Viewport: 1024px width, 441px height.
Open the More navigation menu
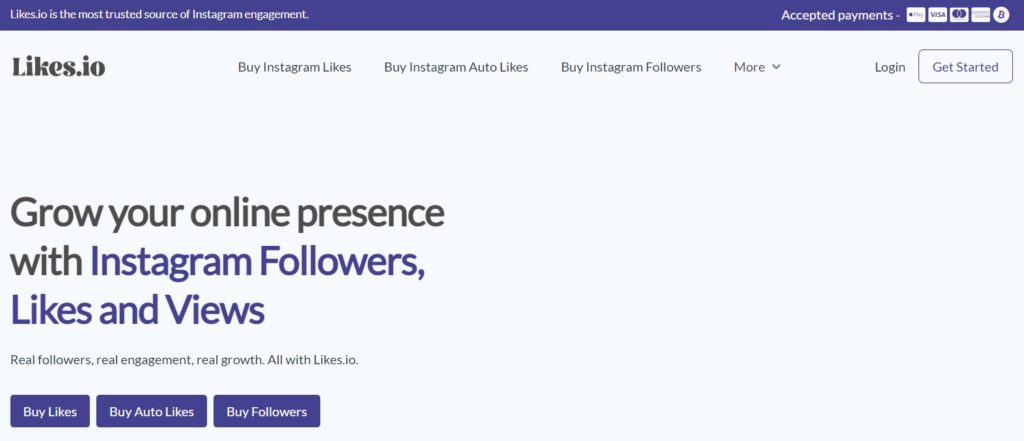pos(757,67)
